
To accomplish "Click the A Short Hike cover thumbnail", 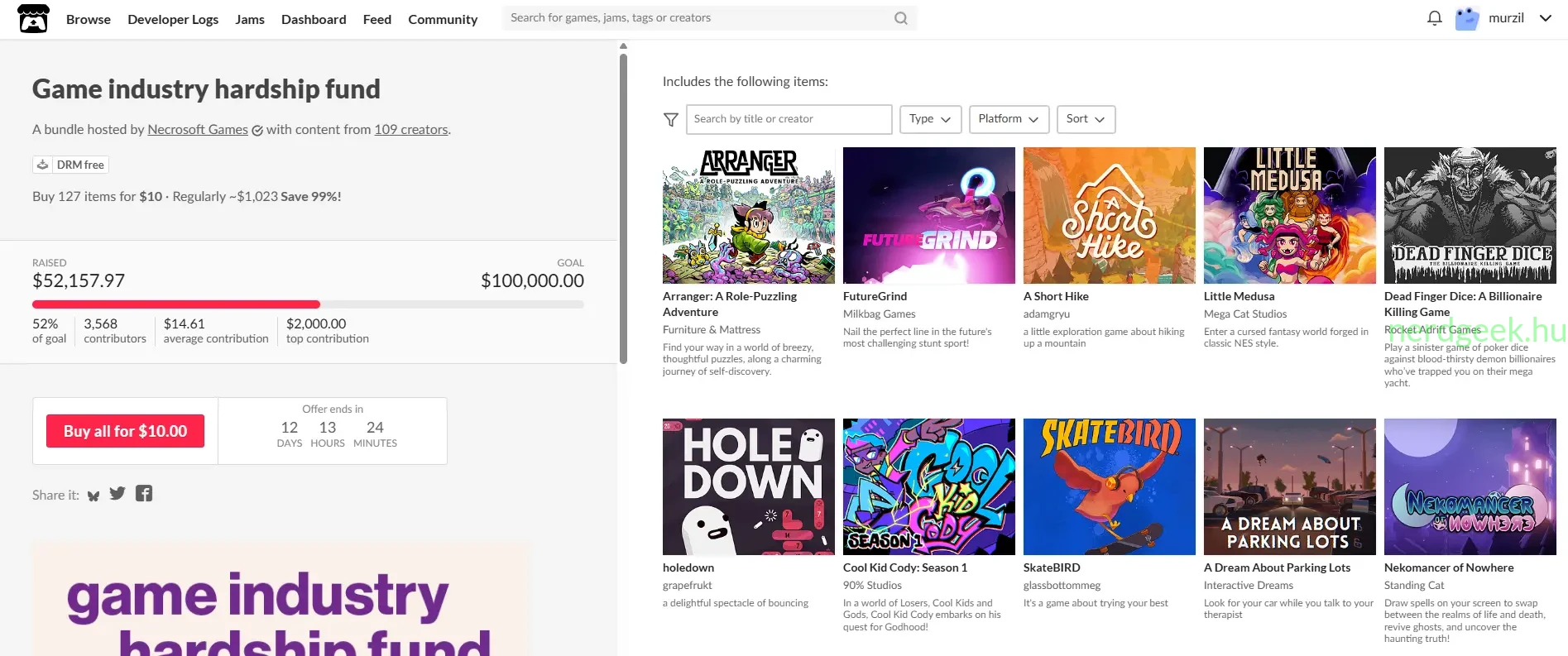I will pos(1110,215).
